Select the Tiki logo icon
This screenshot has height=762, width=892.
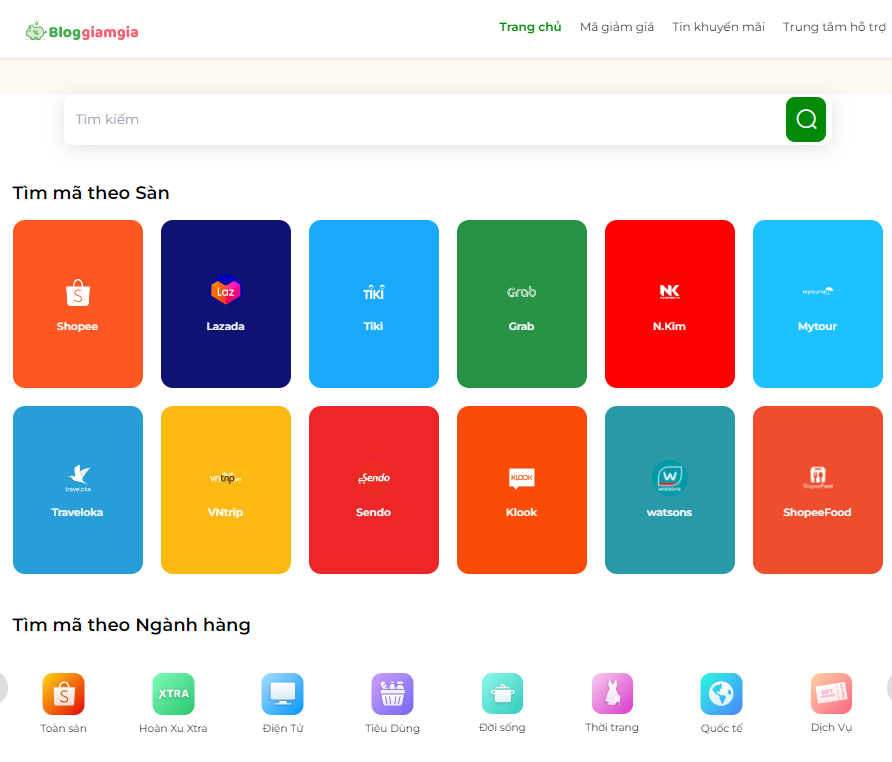click(374, 293)
